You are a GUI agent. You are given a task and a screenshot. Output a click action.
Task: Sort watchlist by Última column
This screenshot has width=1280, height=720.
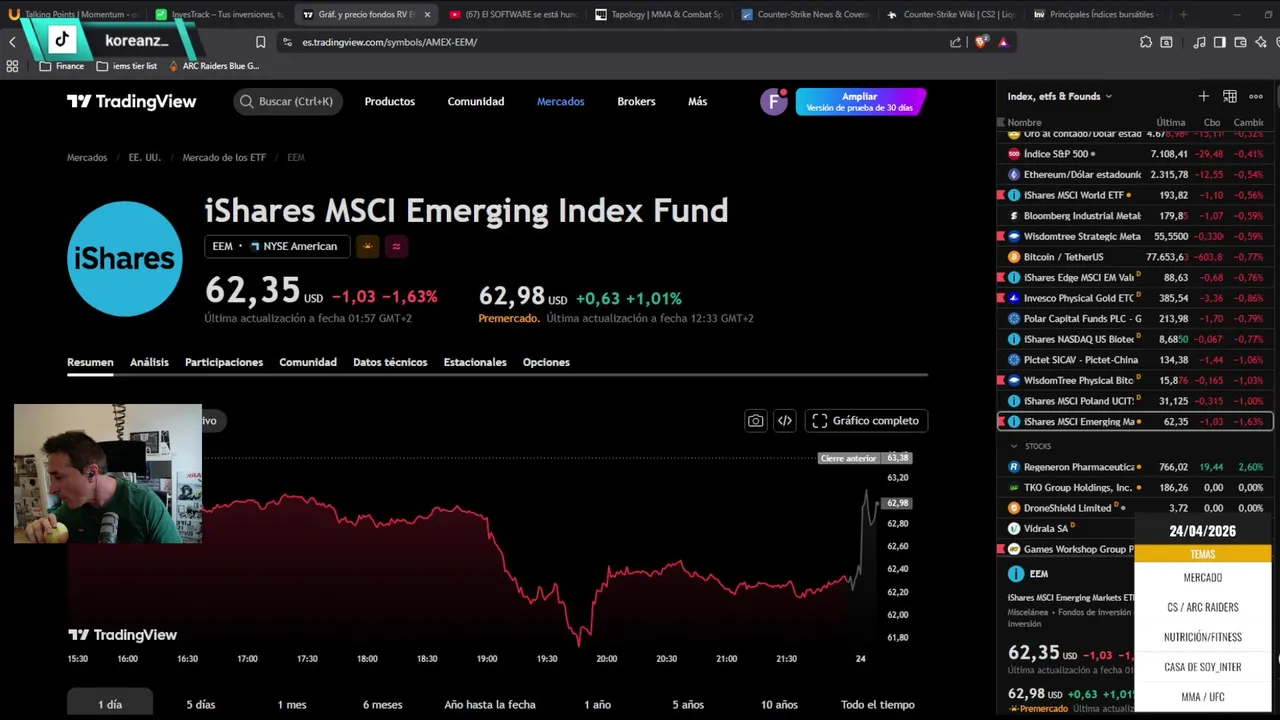pos(1171,123)
